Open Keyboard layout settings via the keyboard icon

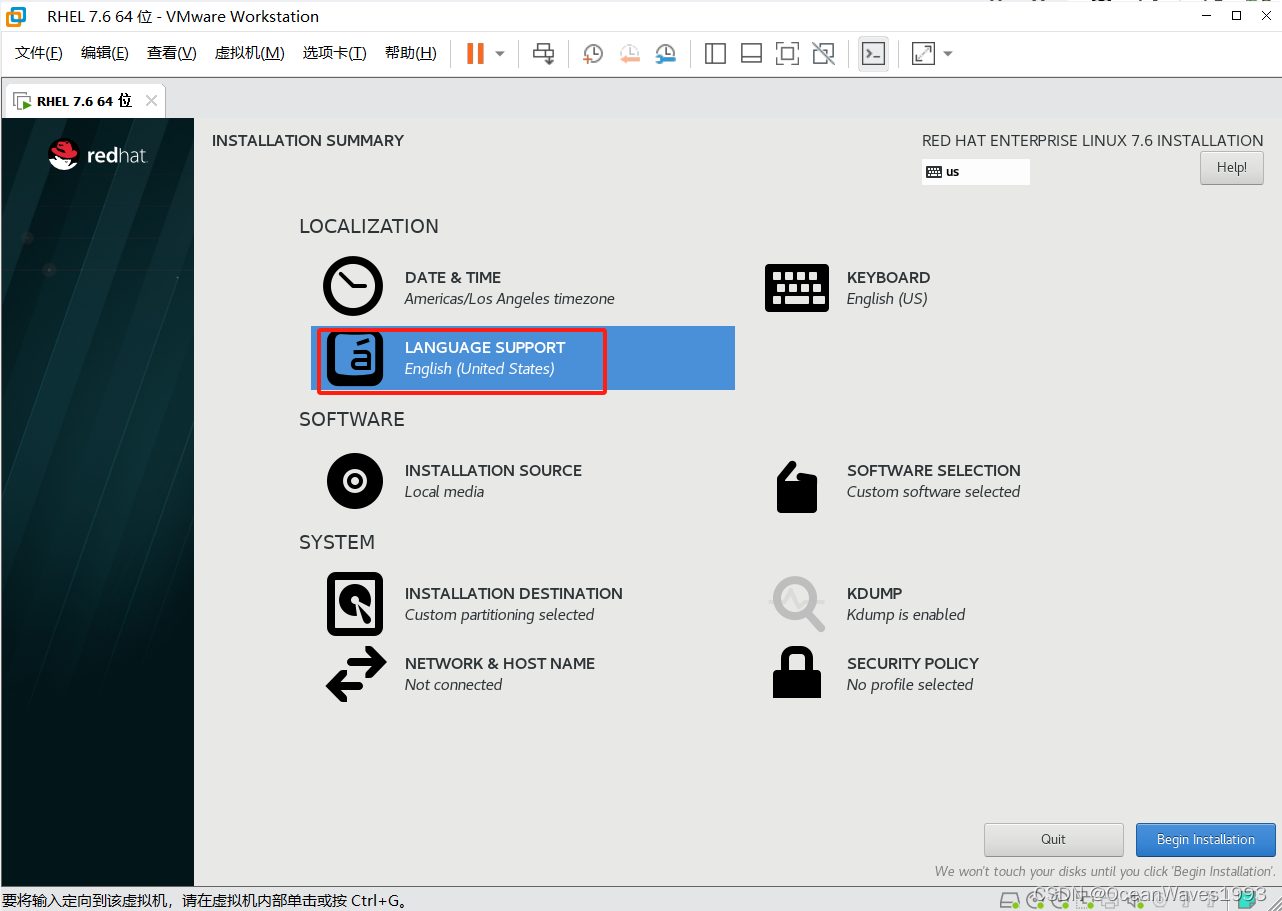[x=797, y=288]
